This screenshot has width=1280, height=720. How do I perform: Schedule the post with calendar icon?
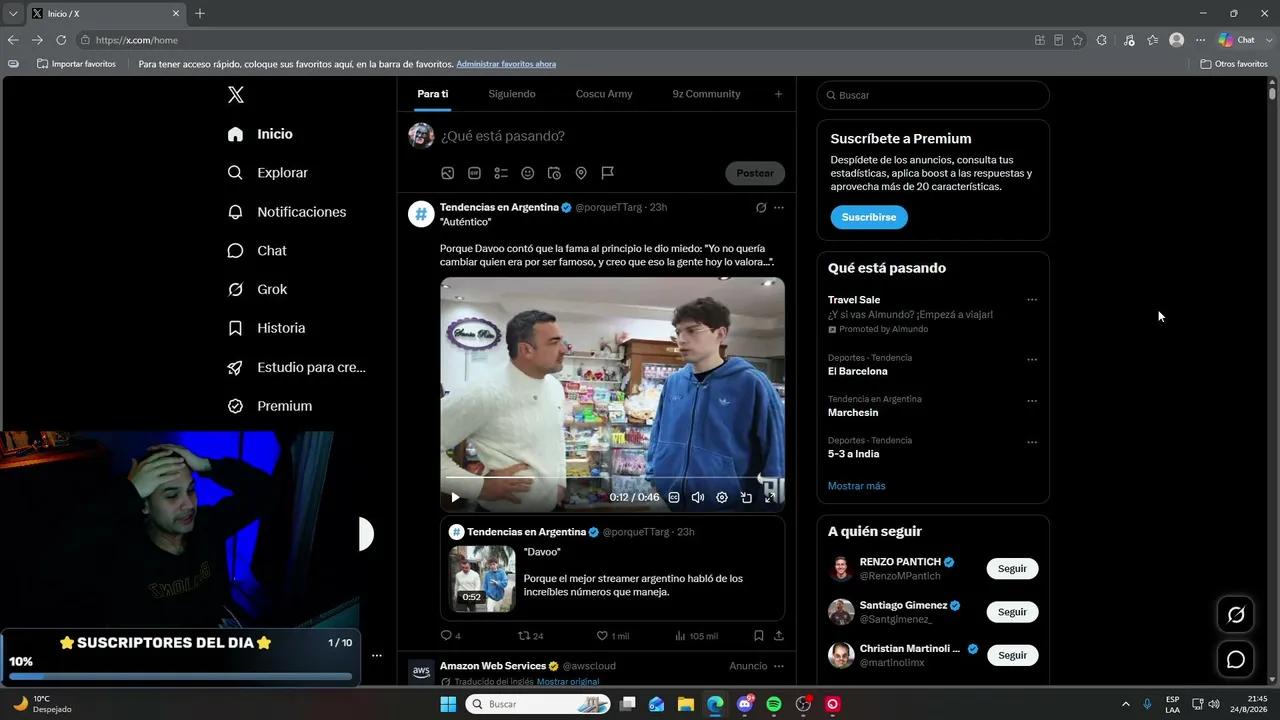(554, 173)
